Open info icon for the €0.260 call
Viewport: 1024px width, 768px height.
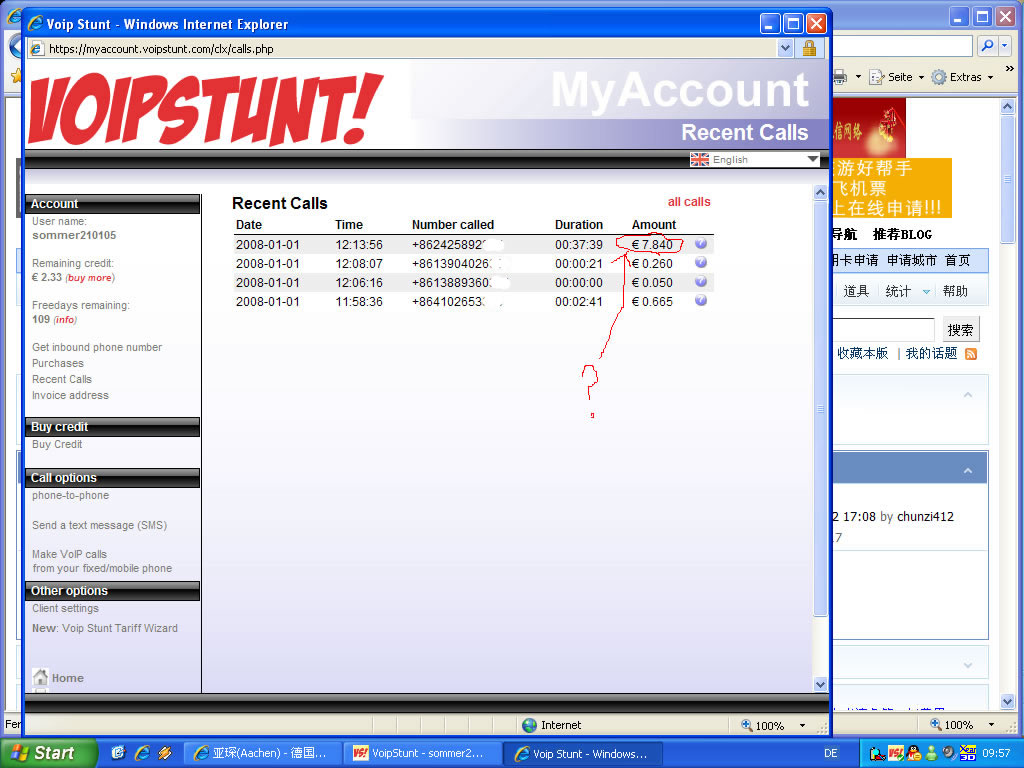[701, 263]
